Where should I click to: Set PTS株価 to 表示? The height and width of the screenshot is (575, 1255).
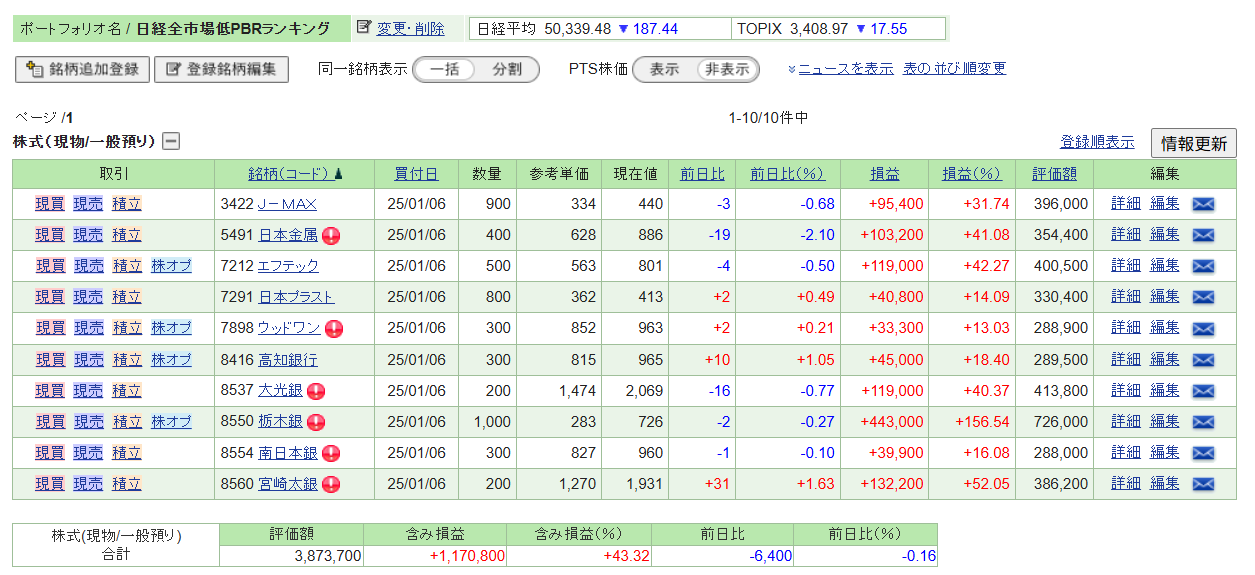click(664, 69)
